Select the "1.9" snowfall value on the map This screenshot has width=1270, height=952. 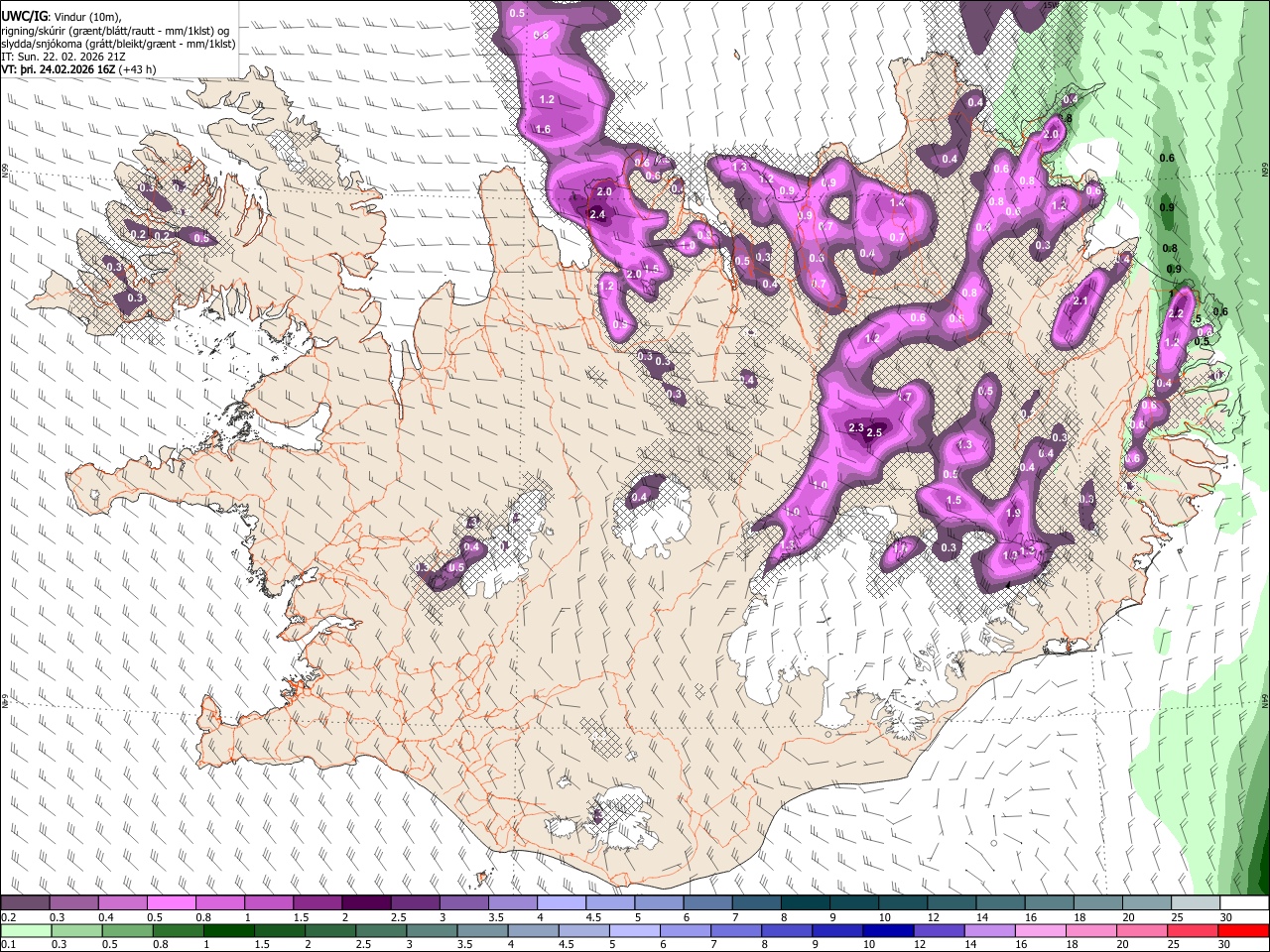1013,513
